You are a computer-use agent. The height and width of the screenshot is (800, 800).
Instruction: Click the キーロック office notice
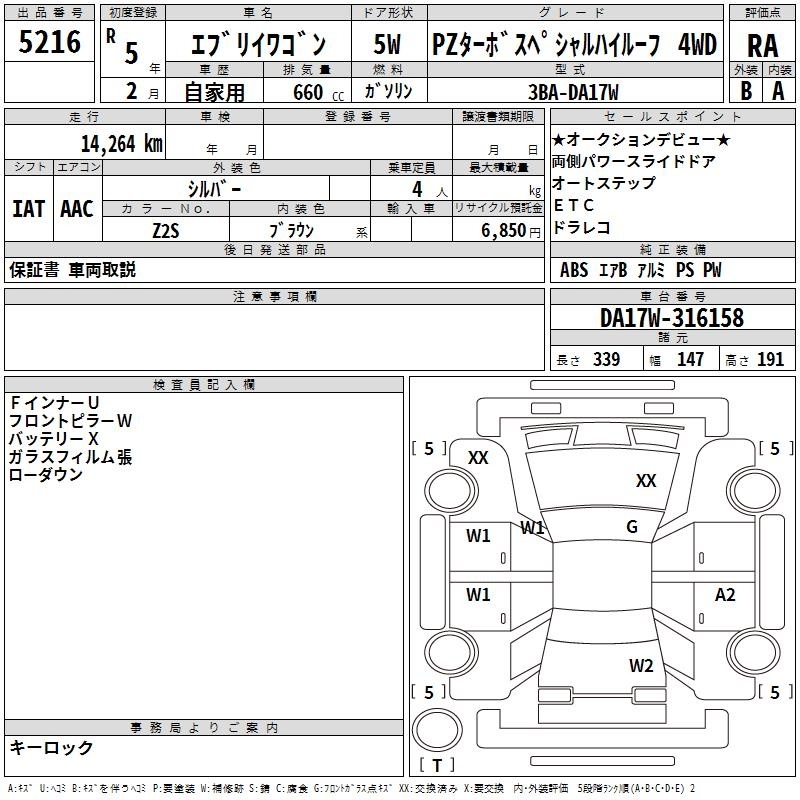tap(52, 748)
